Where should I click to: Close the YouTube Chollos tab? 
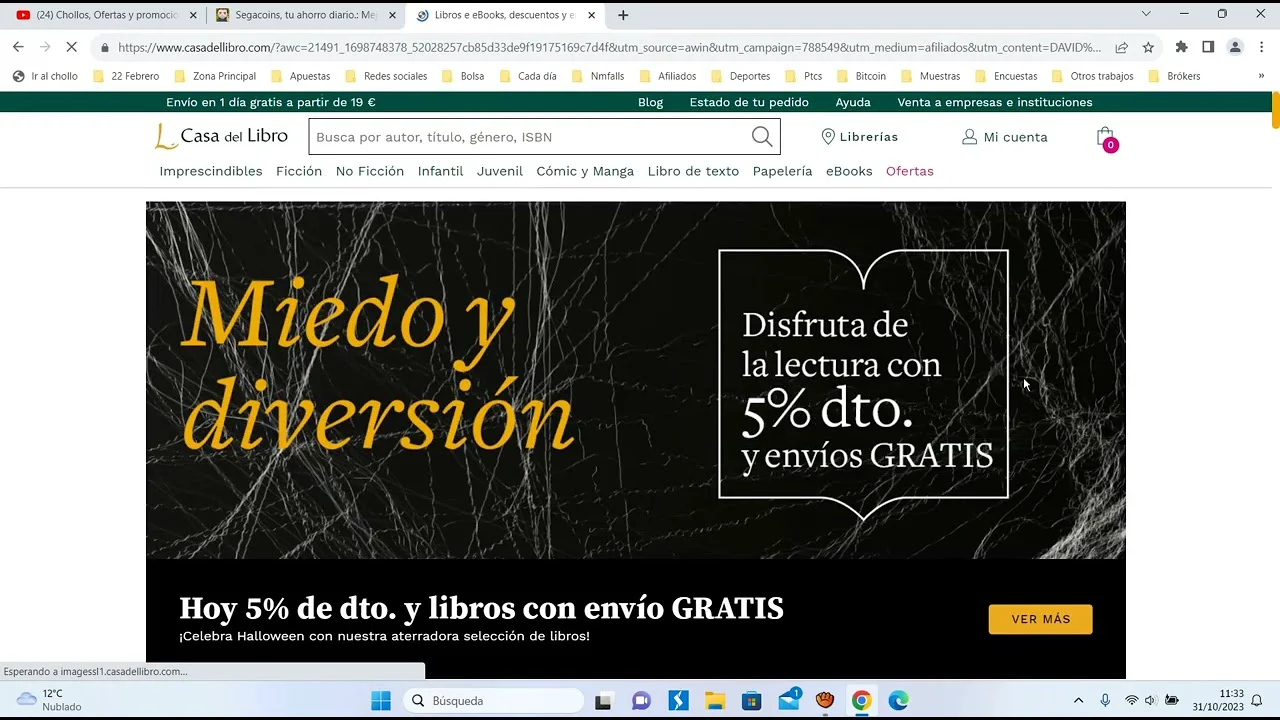point(193,15)
